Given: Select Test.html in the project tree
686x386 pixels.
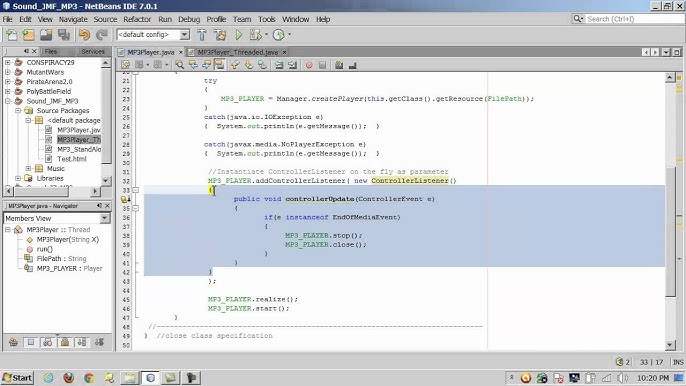Looking at the screenshot, I should click(x=72, y=159).
